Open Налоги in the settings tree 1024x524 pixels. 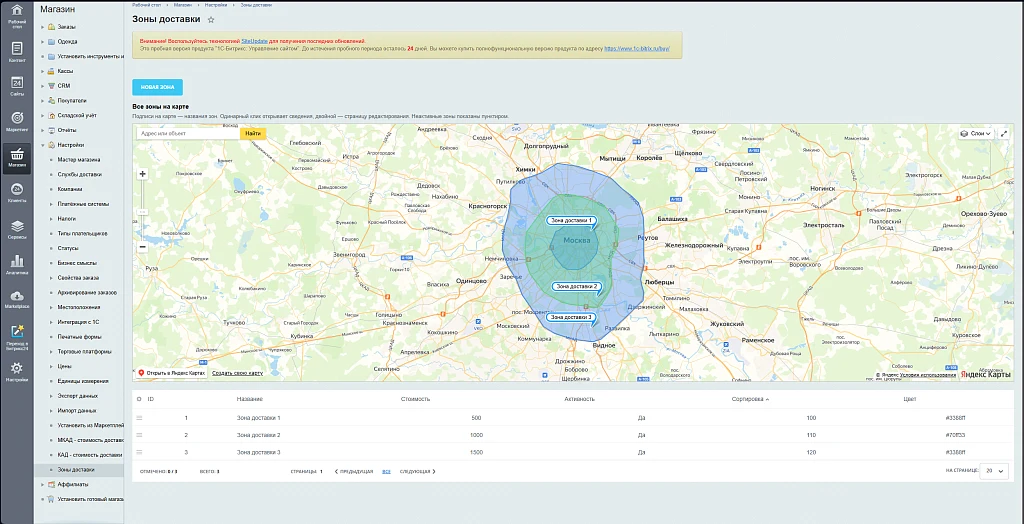(x=67, y=219)
